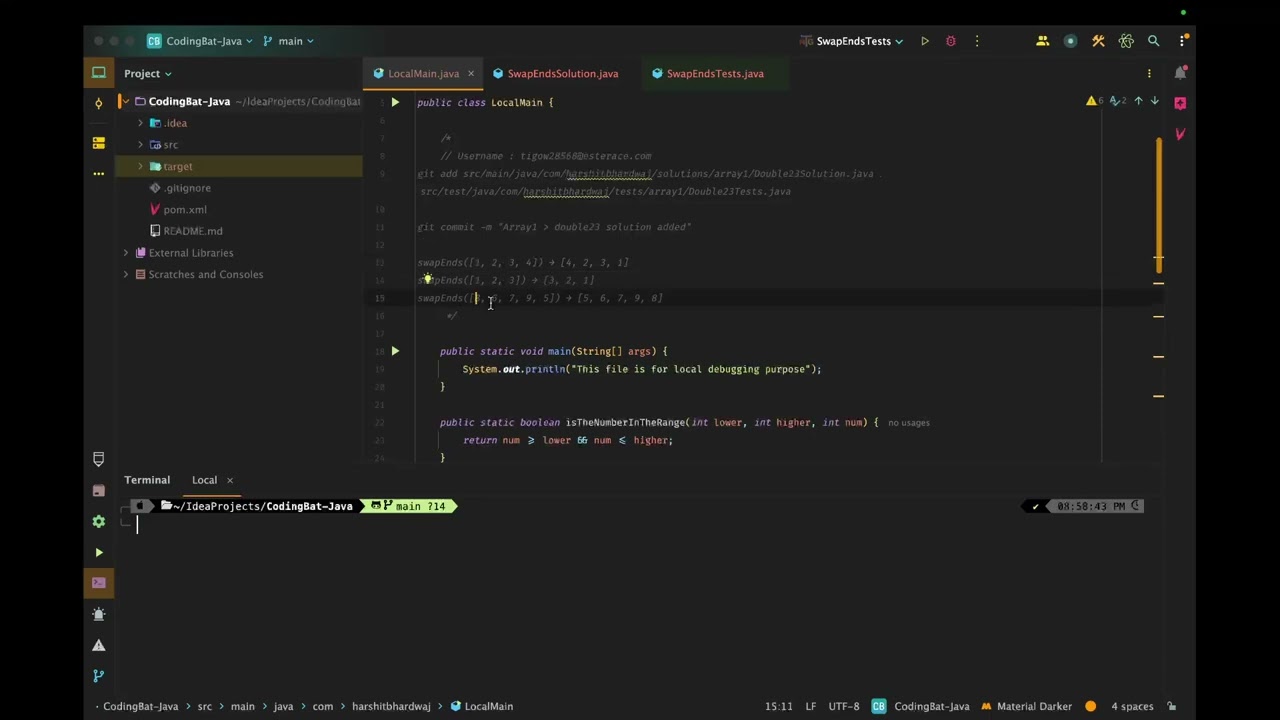Select the Local terminal session tab
The width and height of the screenshot is (1280, 720).
click(204, 480)
